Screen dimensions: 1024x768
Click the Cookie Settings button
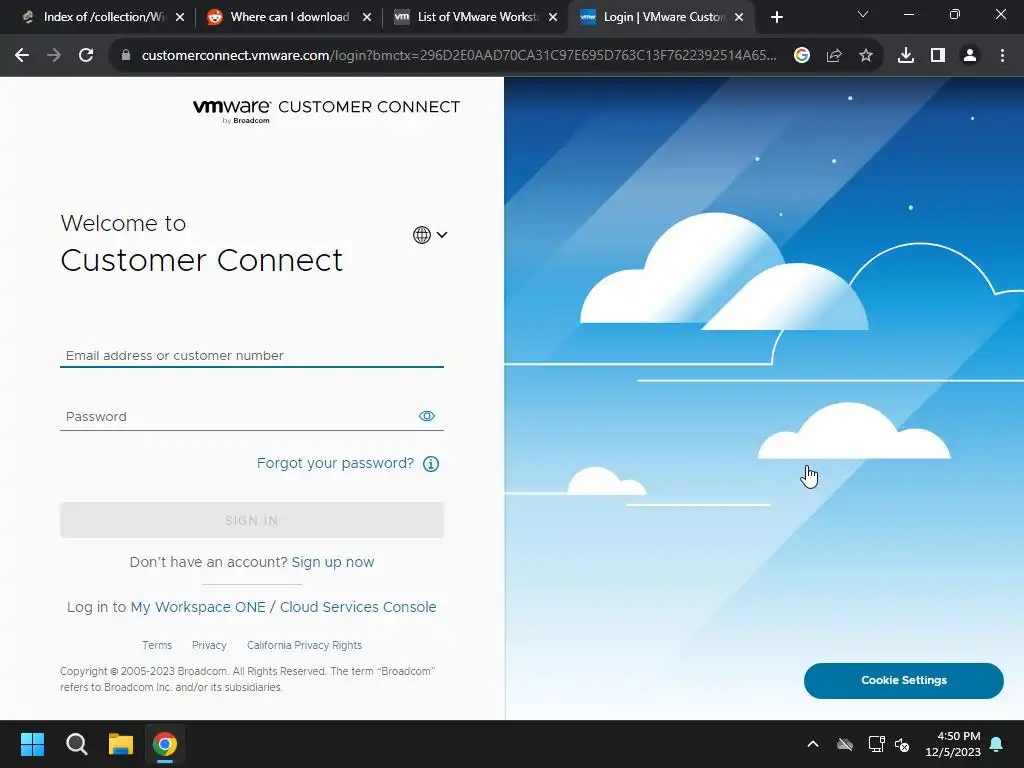coord(904,680)
